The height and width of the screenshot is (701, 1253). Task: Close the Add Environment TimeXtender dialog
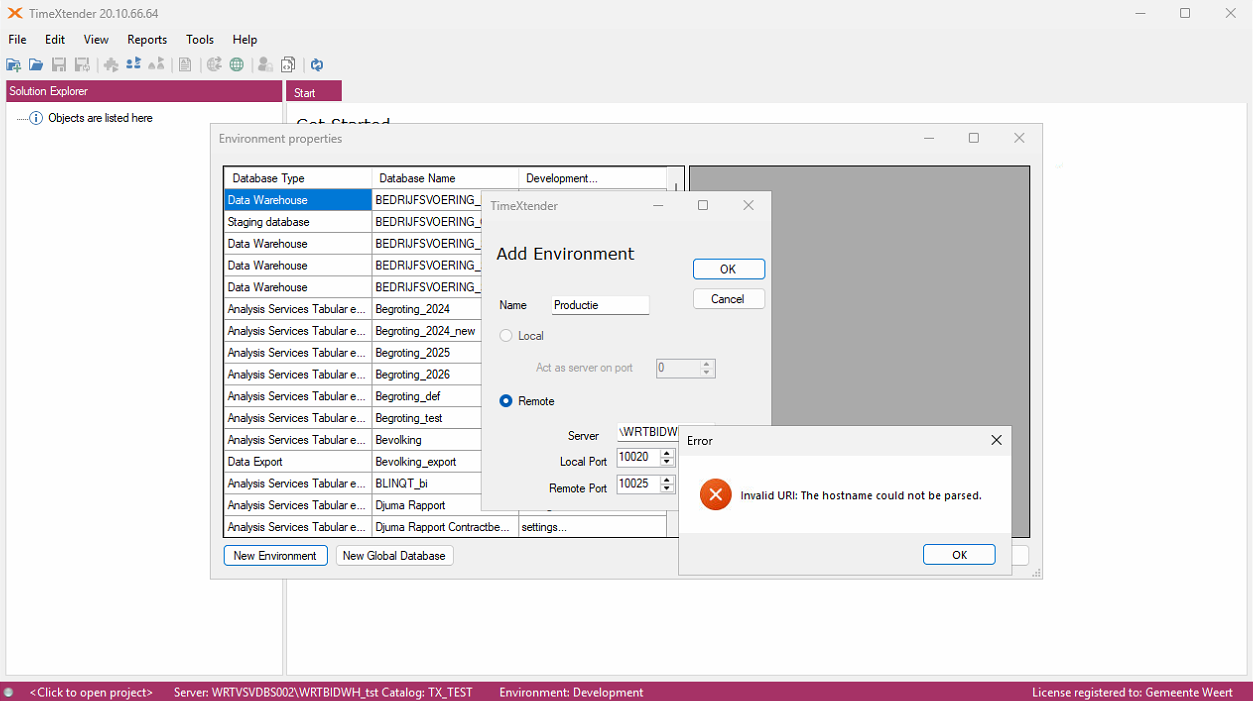[x=748, y=205]
